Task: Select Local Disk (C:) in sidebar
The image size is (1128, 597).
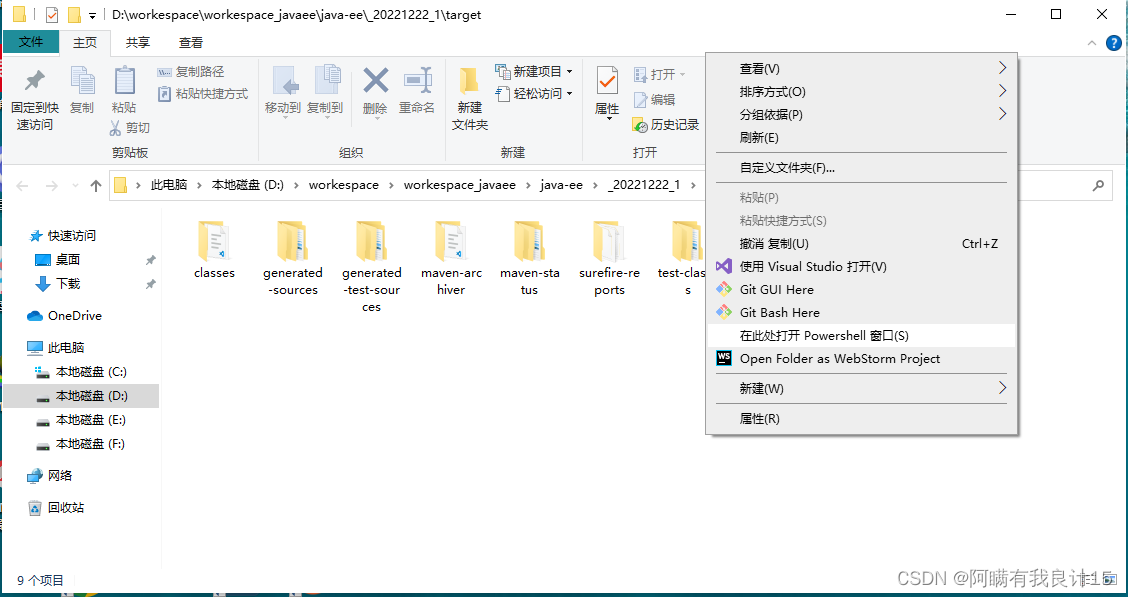Action: pos(91,372)
